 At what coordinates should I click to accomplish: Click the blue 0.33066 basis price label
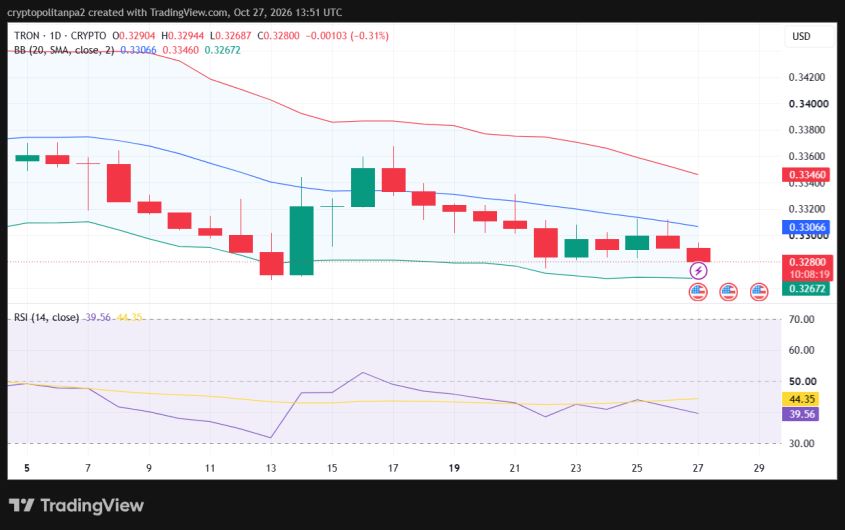(806, 227)
